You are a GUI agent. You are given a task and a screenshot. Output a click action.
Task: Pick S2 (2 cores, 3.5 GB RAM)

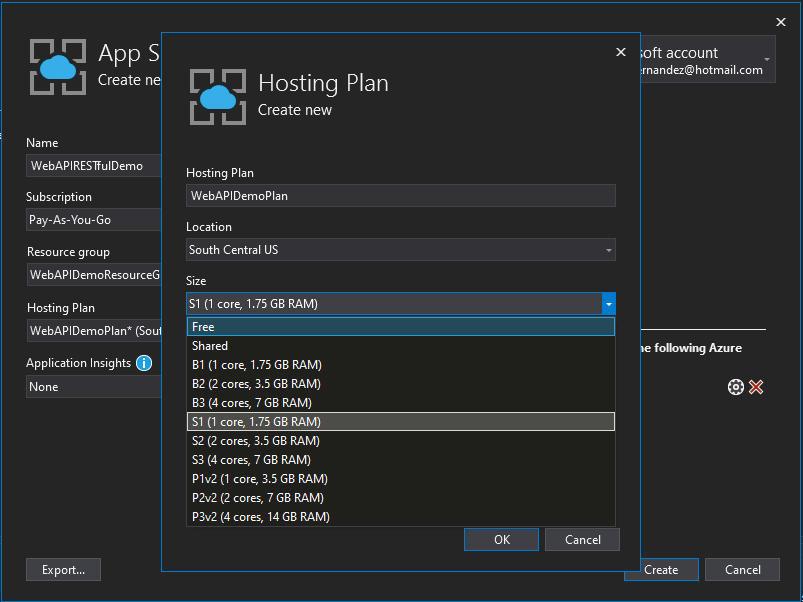click(401, 441)
